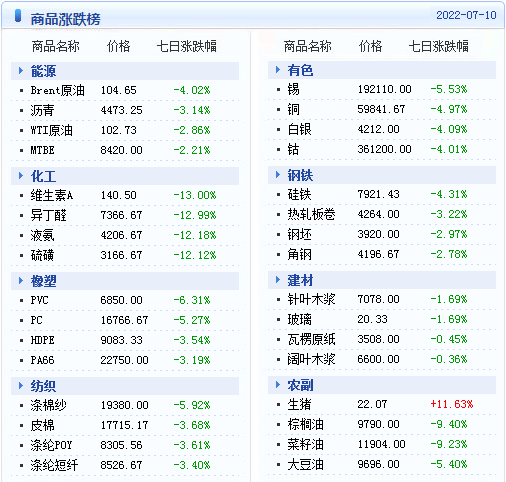Image resolution: width=506 pixels, height=482 pixels.
Task: Open 钢坯 commodity row
Action: [382, 234]
